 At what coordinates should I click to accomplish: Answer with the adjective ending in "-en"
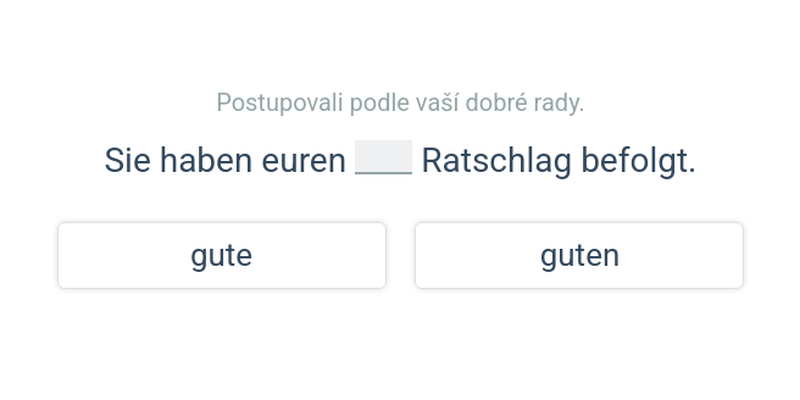coord(579,256)
